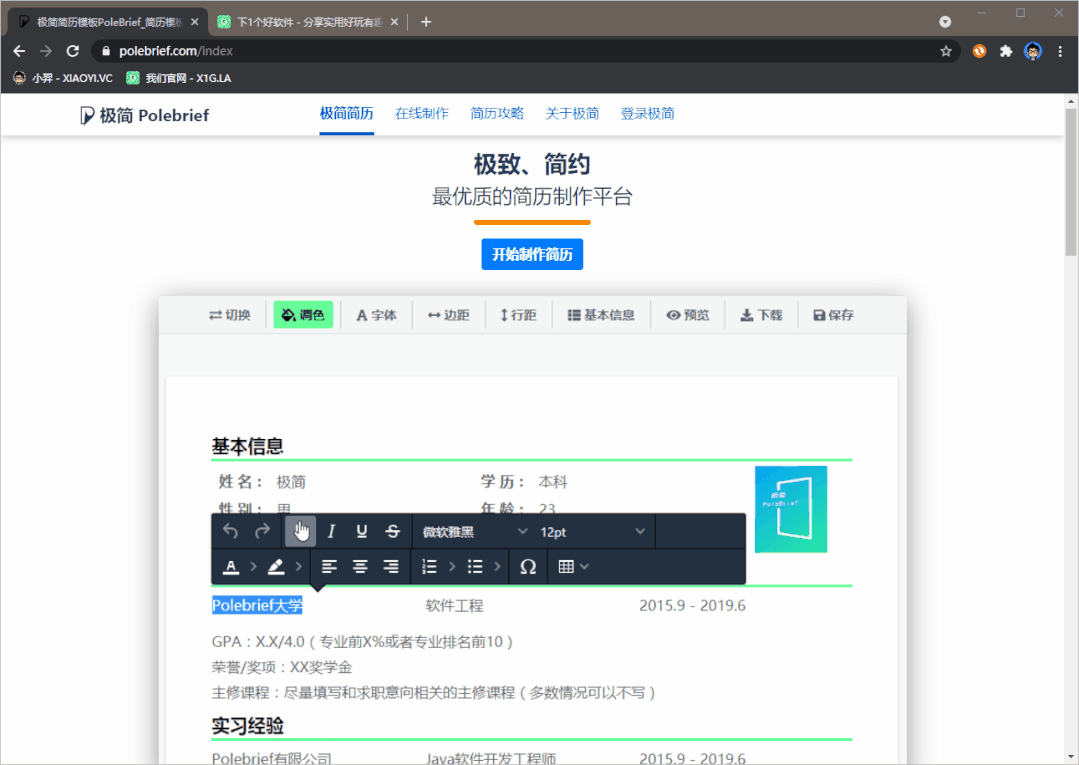Click the highlighted Polebrief大学 text

pos(257,605)
